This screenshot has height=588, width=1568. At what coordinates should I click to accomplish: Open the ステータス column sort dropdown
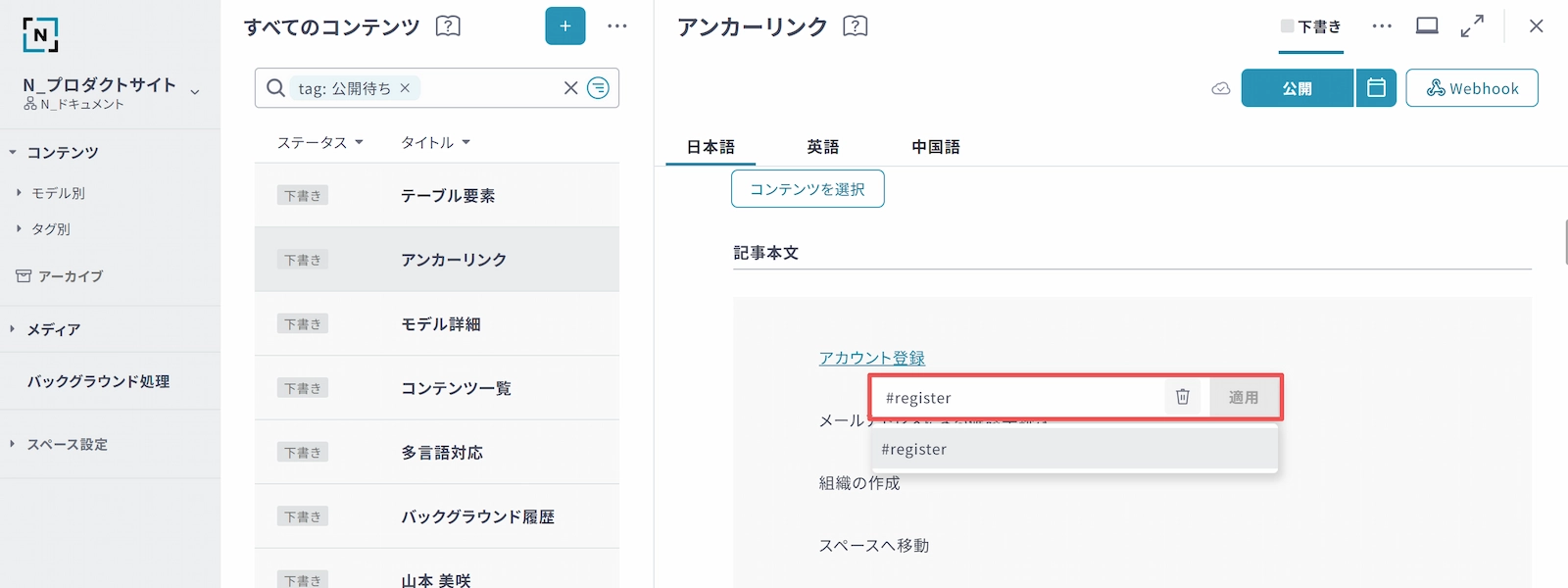point(319,142)
